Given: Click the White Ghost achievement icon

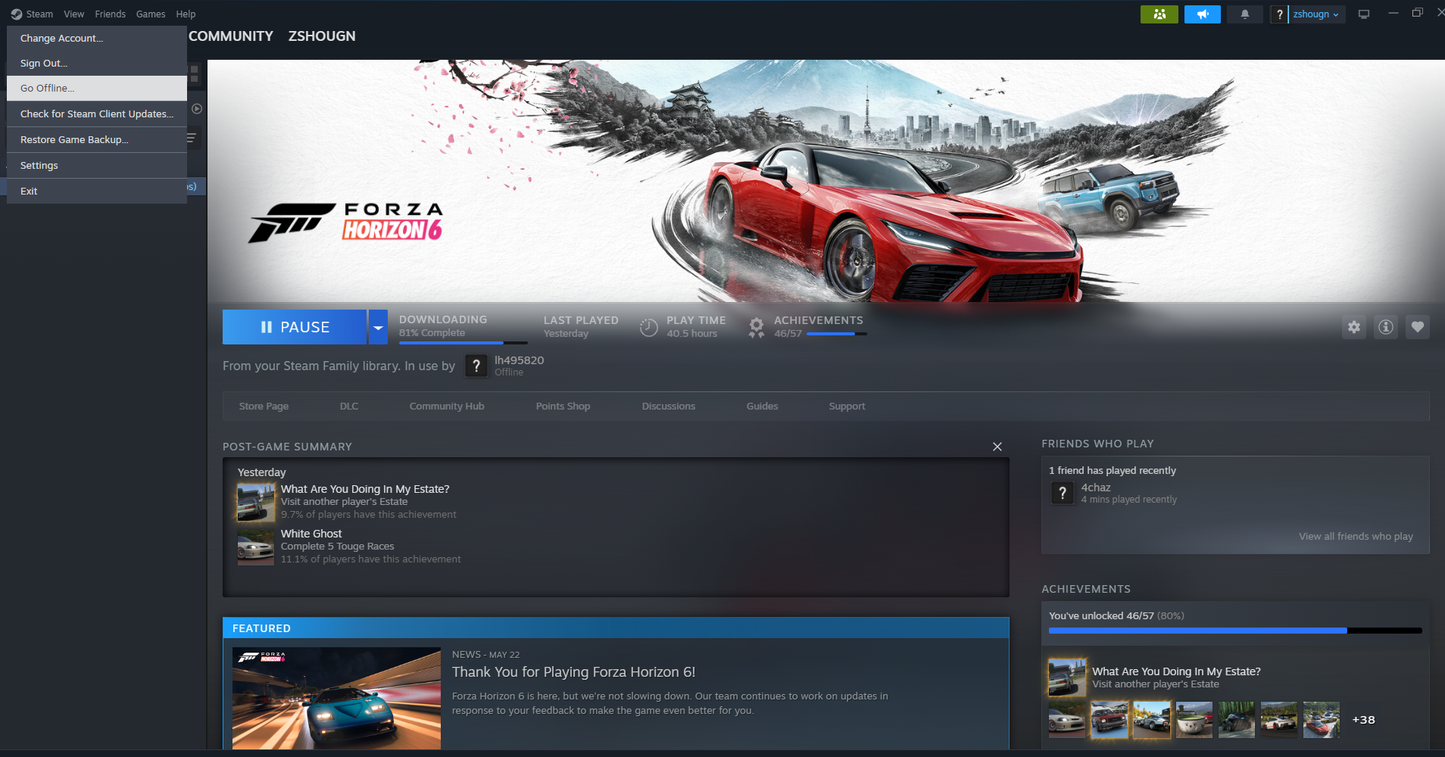Looking at the screenshot, I should [255, 547].
